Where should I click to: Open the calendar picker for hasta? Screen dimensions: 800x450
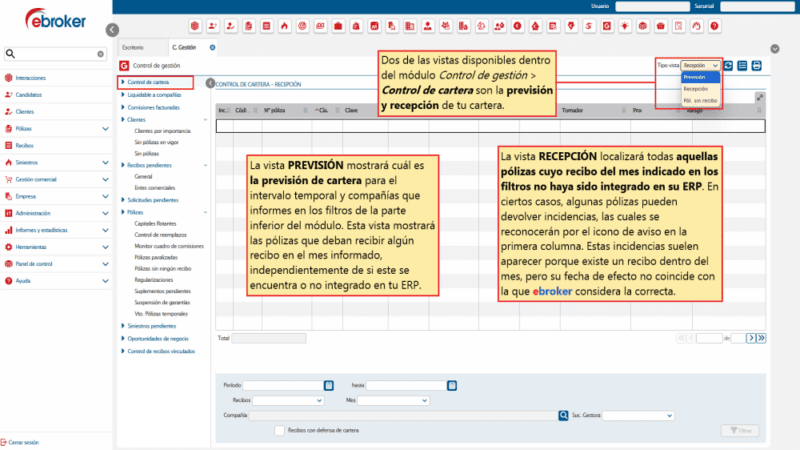point(452,386)
